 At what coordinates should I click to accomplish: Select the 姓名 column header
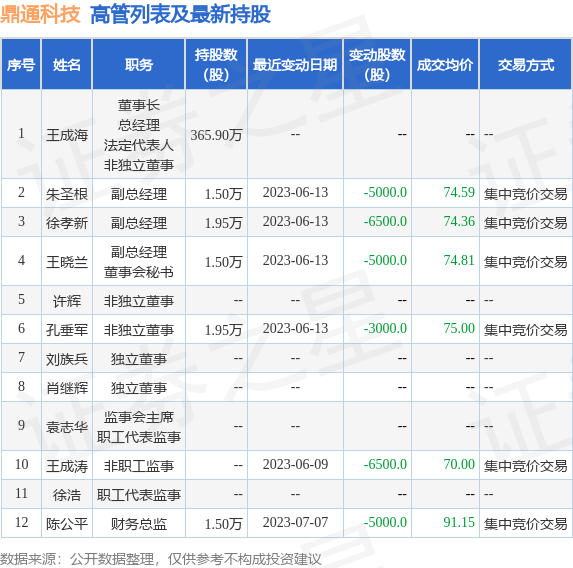tap(67, 65)
